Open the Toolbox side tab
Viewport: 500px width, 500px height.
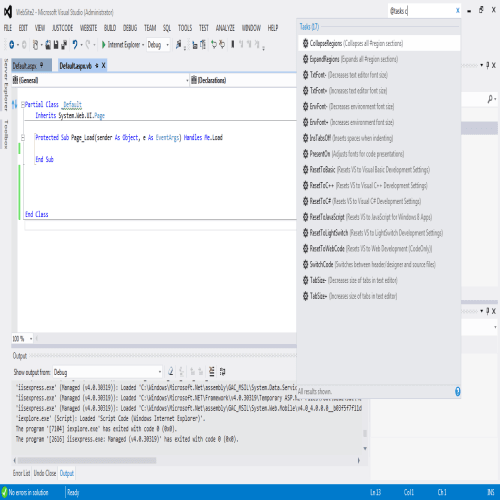pyautogui.click(x=6, y=134)
